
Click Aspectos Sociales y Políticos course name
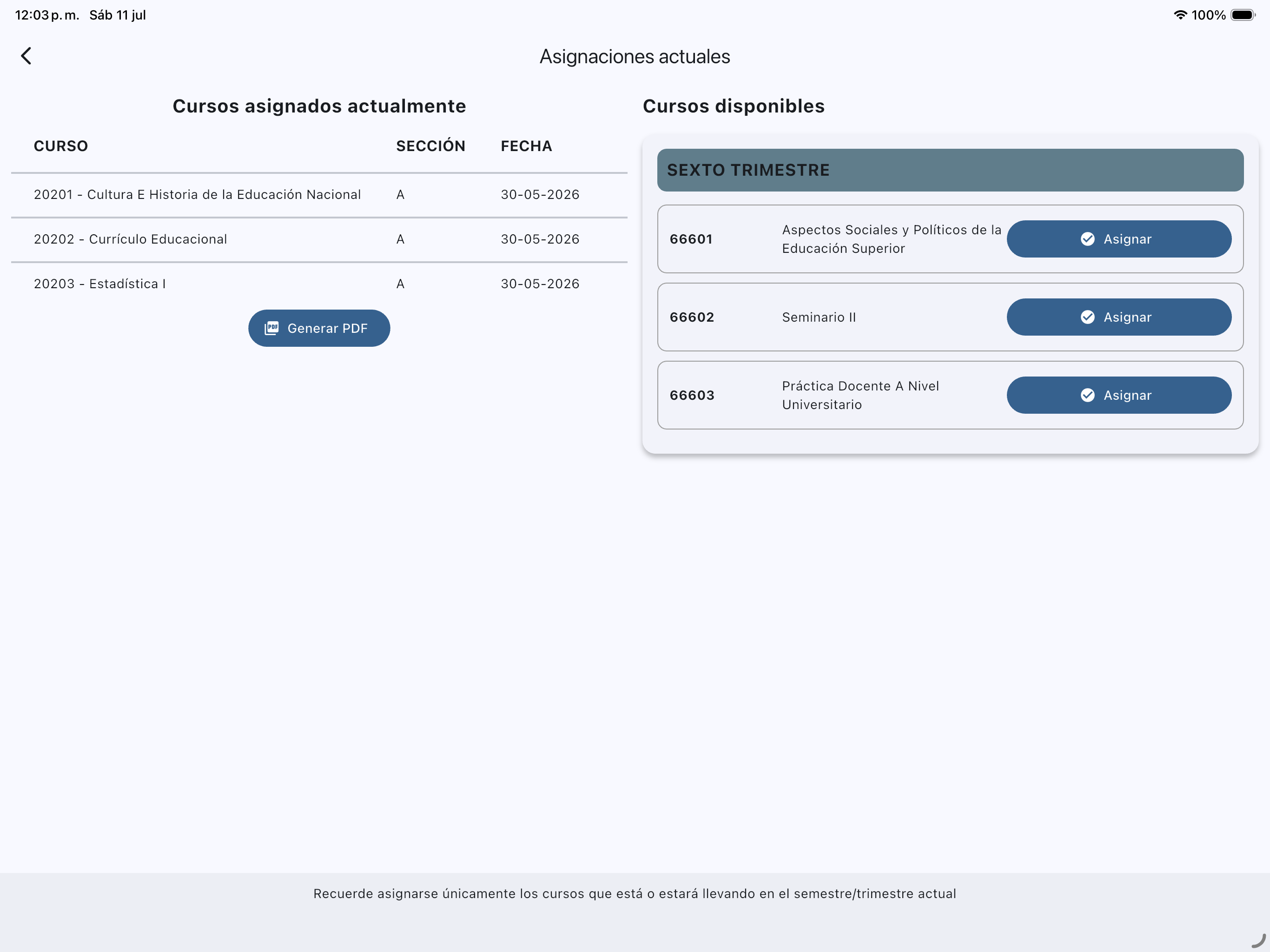click(891, 239)
